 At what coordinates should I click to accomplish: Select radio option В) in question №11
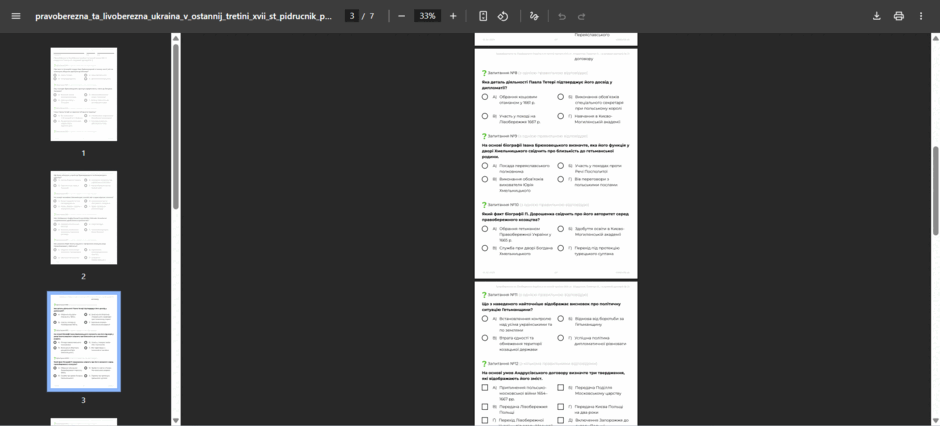[x=484, y=338]
